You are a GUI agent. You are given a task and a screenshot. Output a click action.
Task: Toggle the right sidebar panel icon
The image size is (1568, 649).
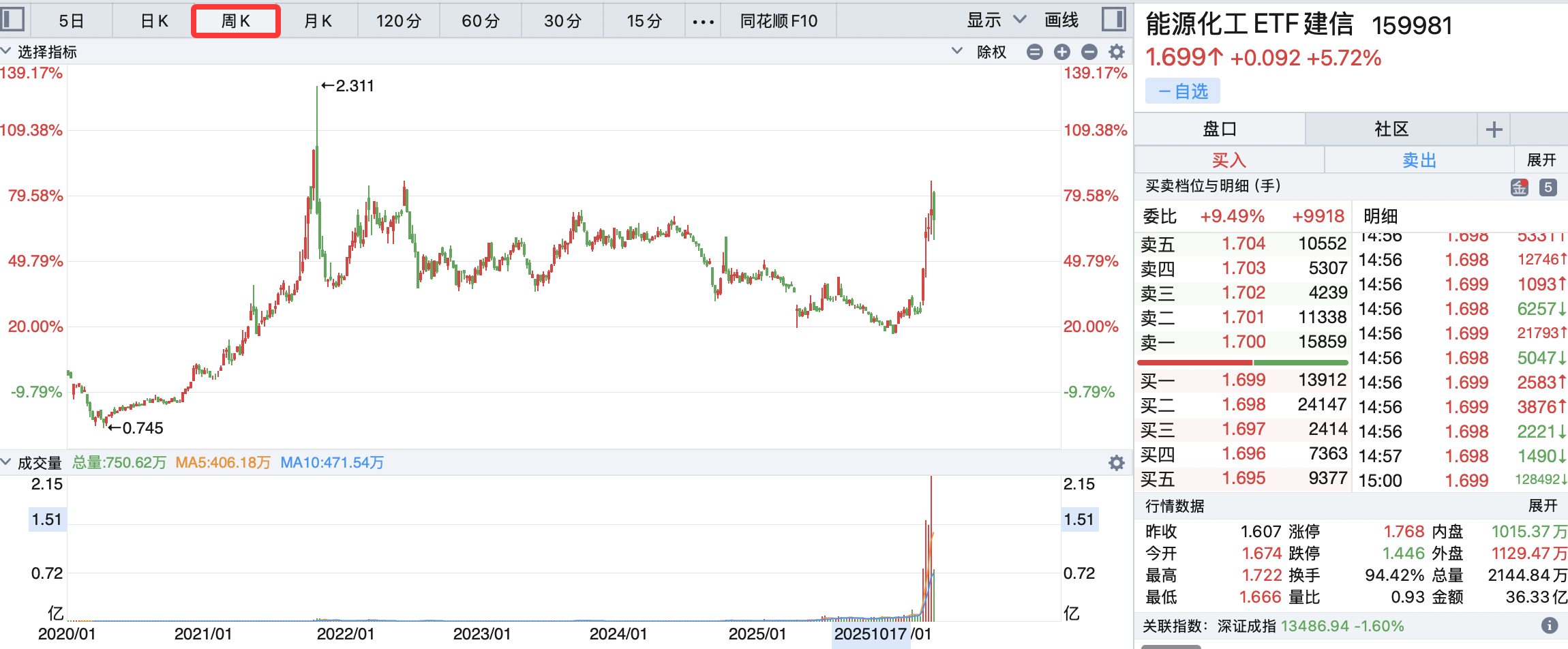click(x=1113, y=19)
